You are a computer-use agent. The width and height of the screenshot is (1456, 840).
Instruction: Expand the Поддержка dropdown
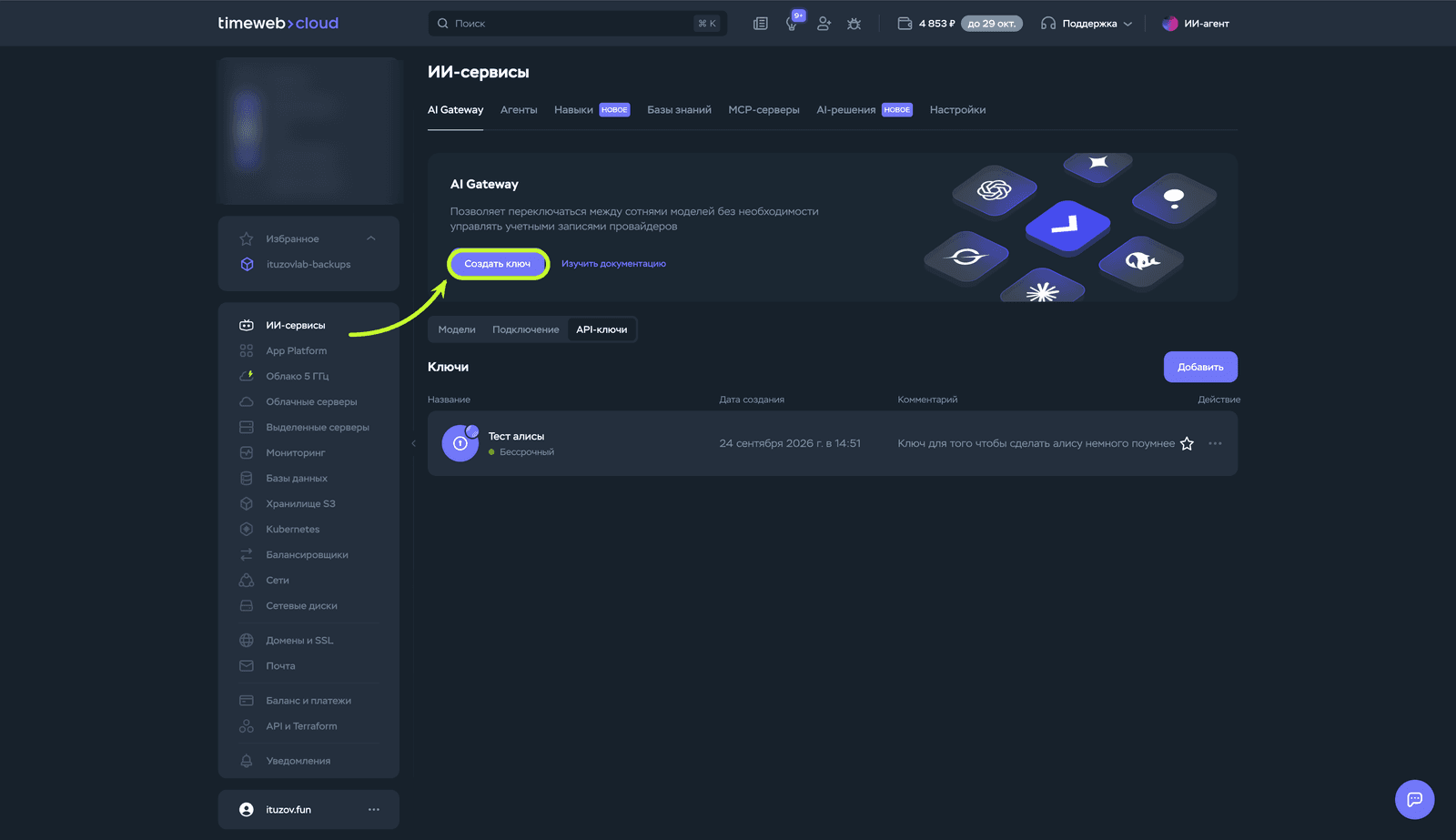coord(1087,24)
